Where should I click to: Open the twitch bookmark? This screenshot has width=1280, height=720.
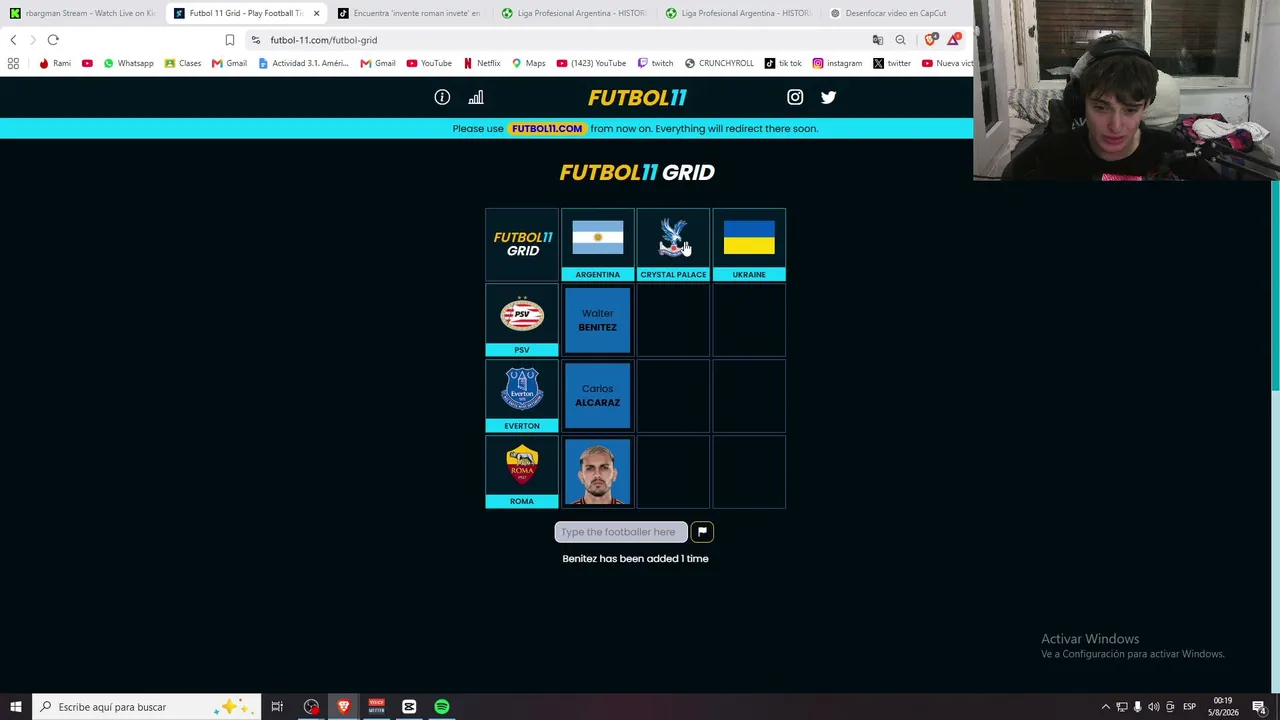pos(655,63)
